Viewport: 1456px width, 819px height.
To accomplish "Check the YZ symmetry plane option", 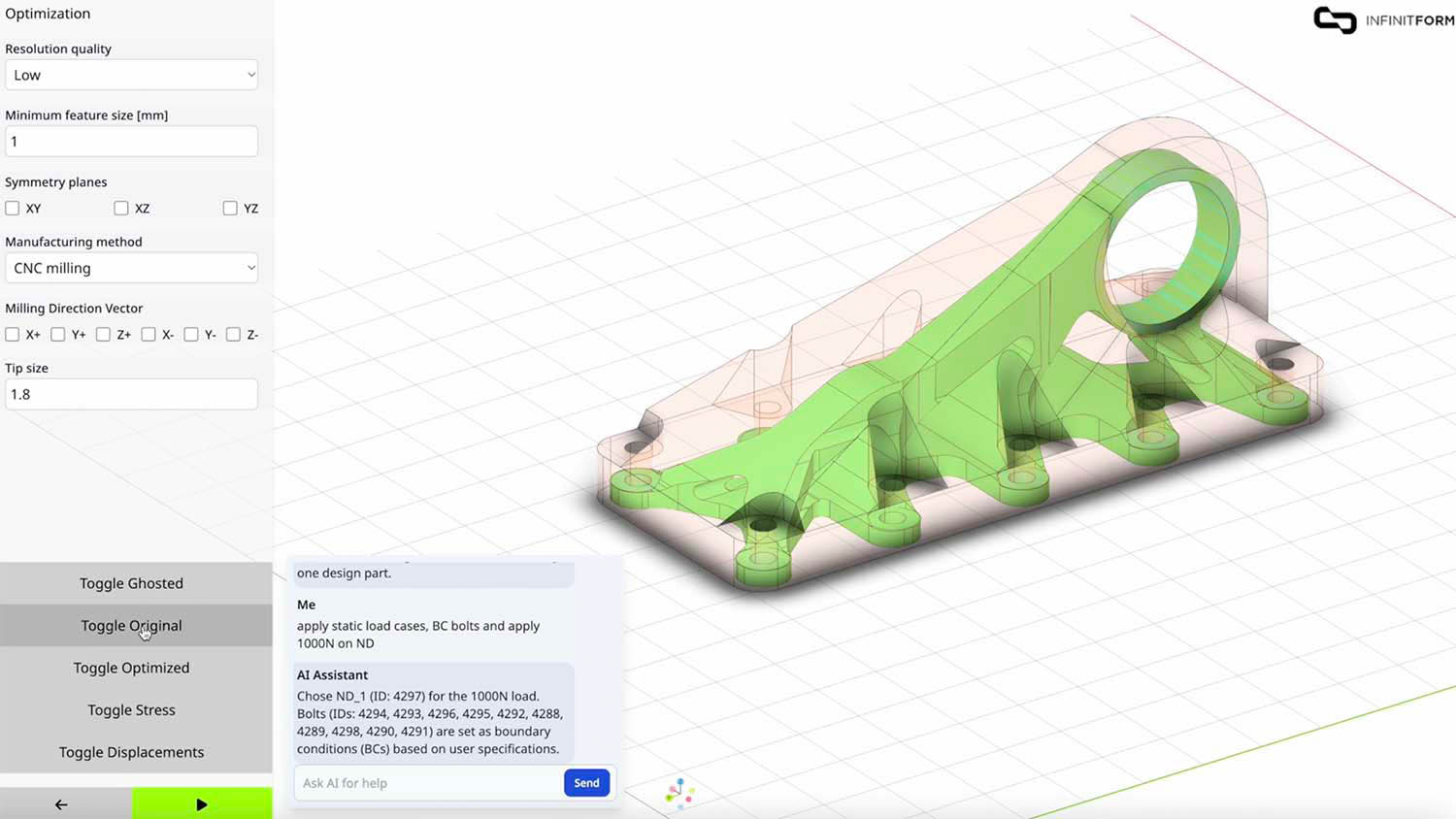I will click(x=230, y=208).
